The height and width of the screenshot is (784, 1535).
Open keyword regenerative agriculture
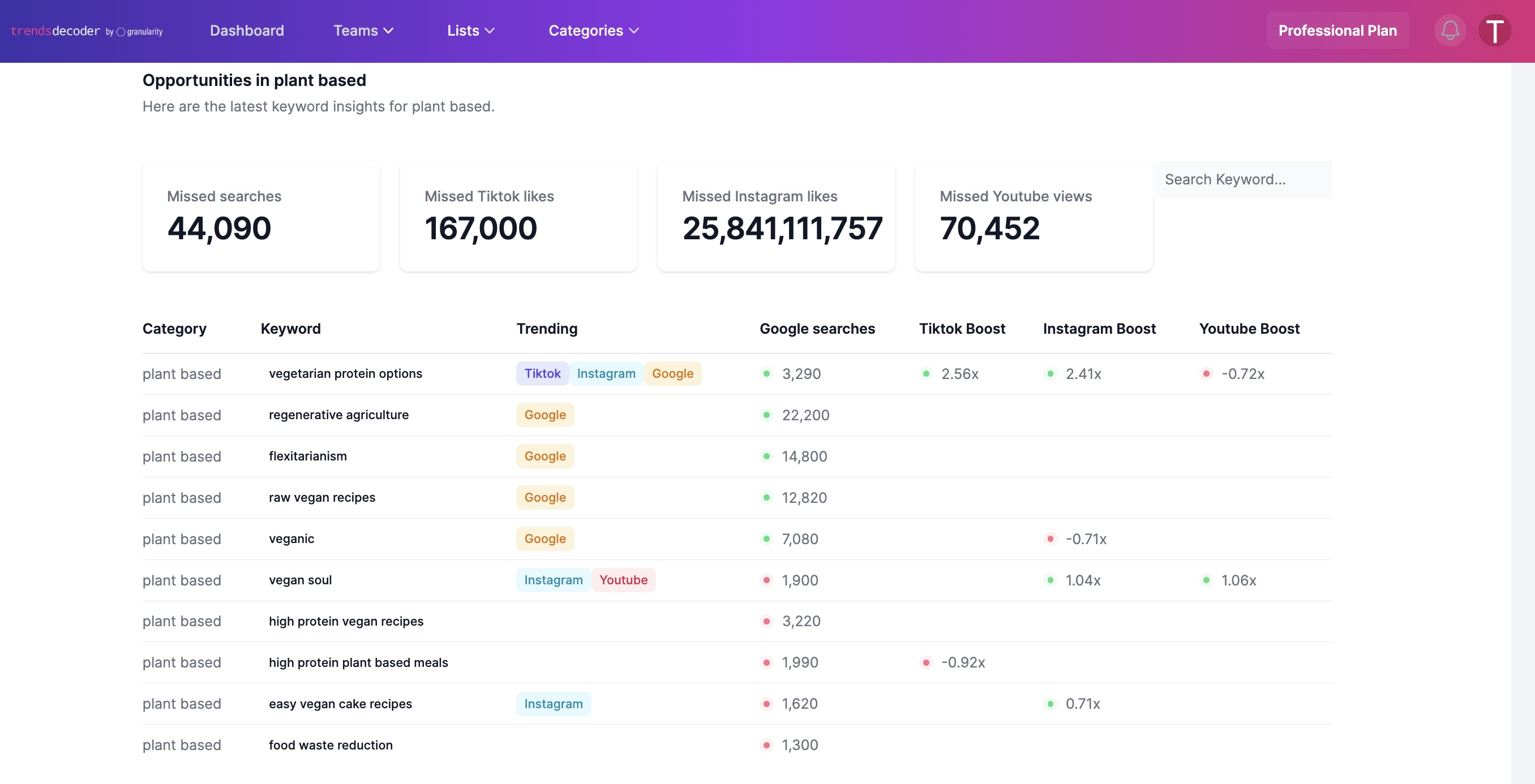[338, 415]
